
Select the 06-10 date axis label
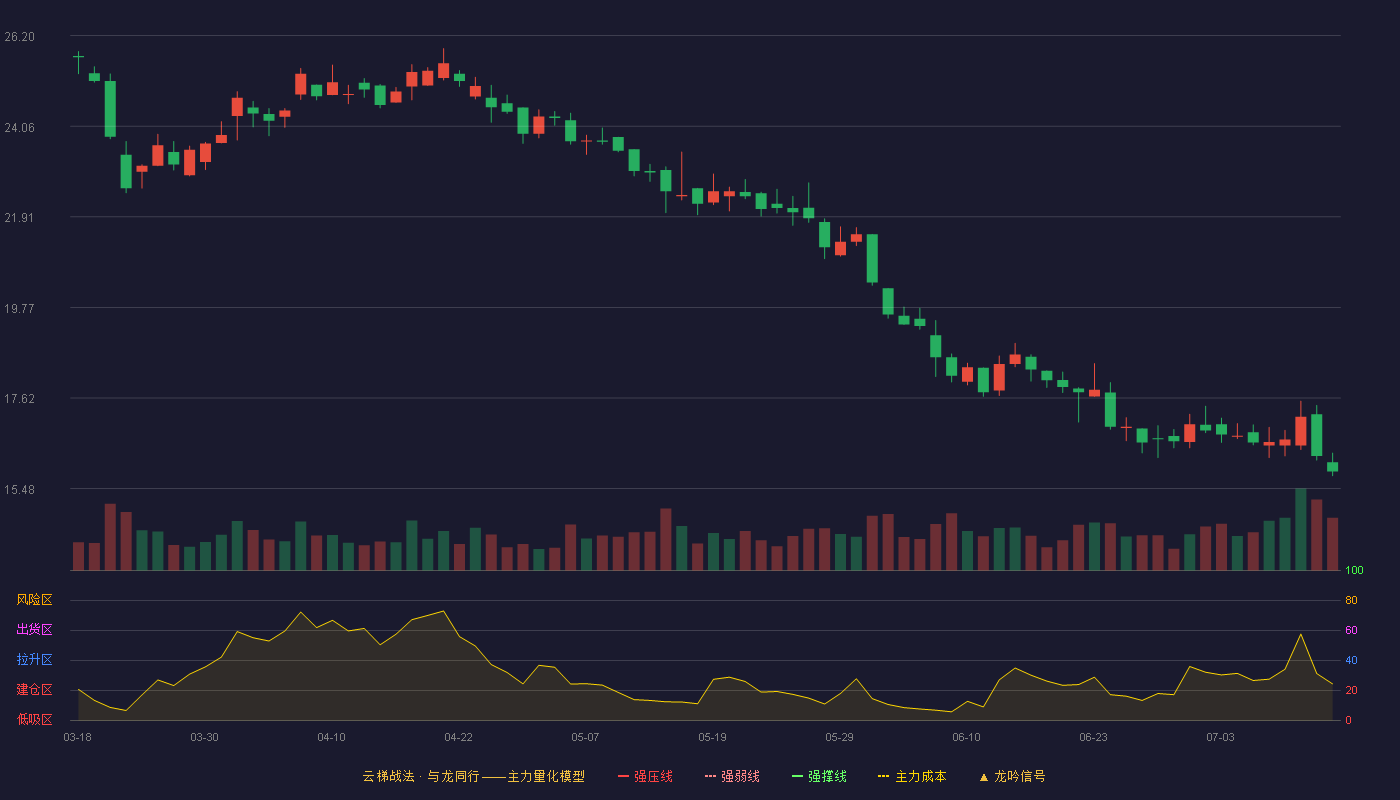pos(967,737)
